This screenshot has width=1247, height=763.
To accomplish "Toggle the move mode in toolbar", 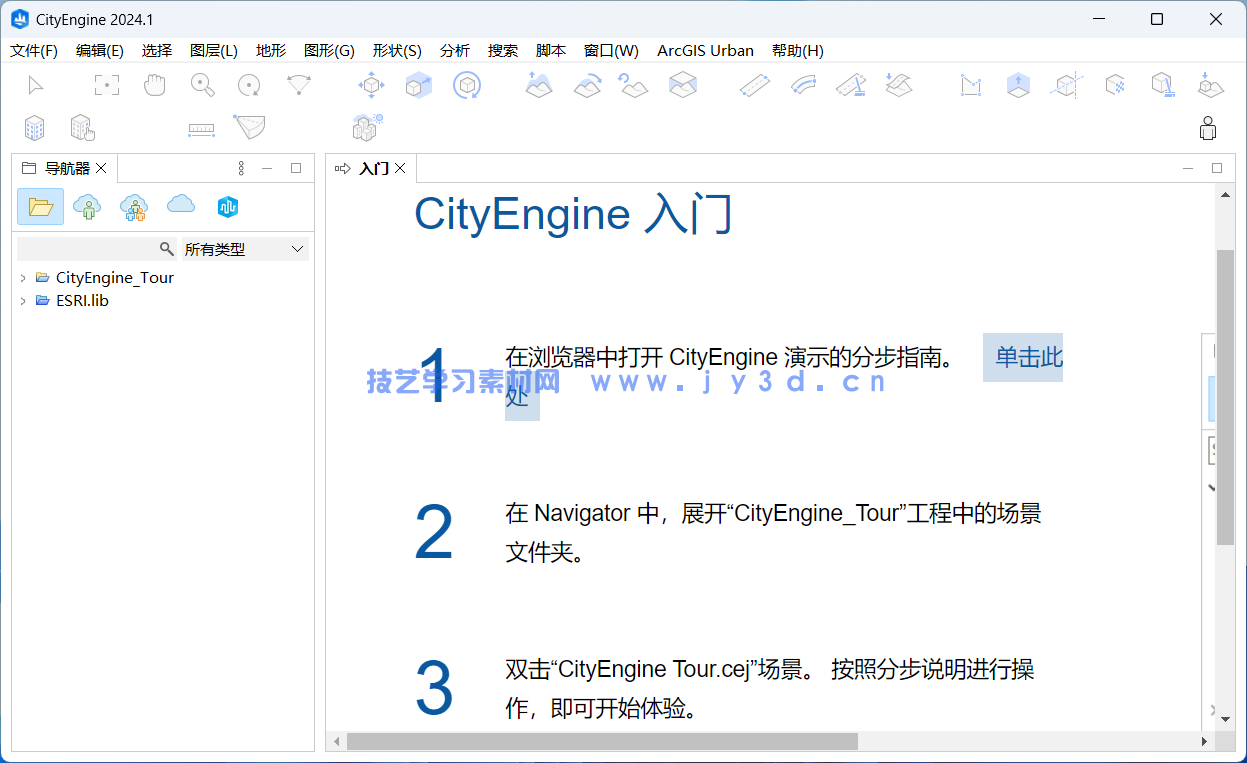I will [x=371, y=85].
